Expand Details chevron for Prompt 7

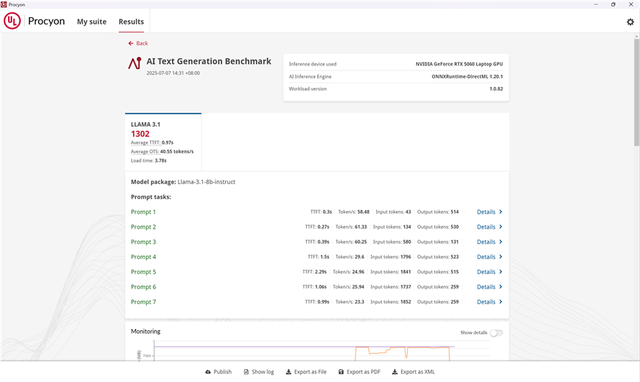[501, 302]
